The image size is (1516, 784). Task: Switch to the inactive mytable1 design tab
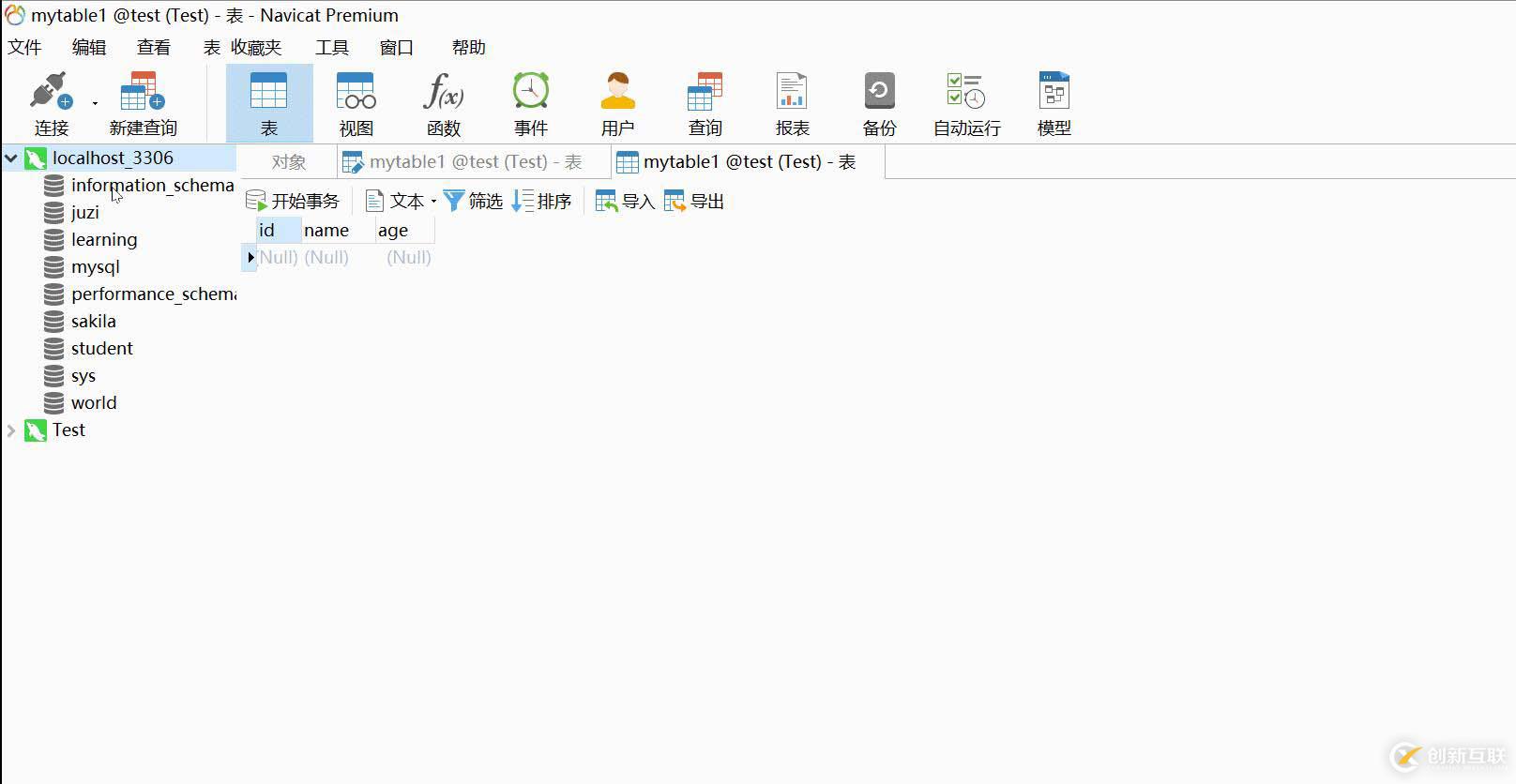click(x=474, y=162)
